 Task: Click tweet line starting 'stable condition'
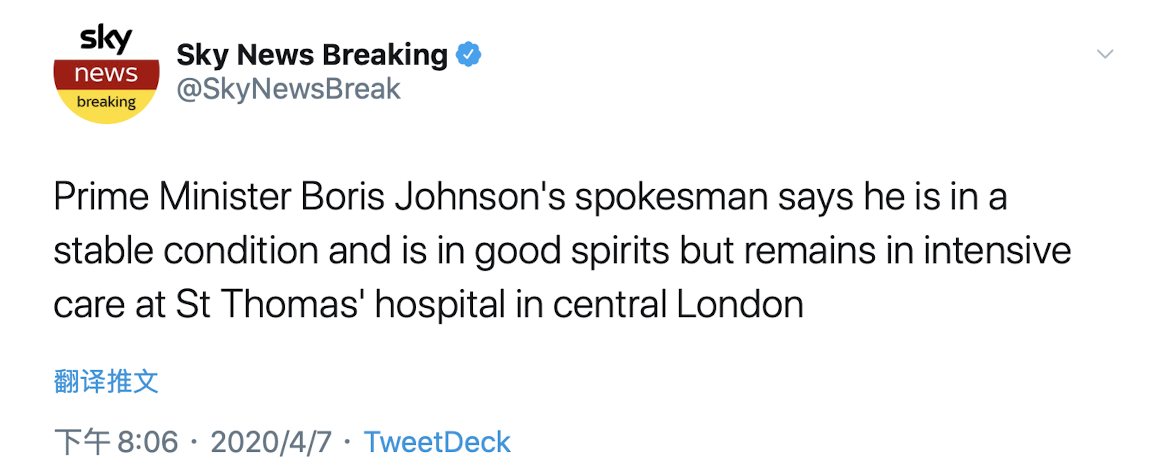(560, 250)
